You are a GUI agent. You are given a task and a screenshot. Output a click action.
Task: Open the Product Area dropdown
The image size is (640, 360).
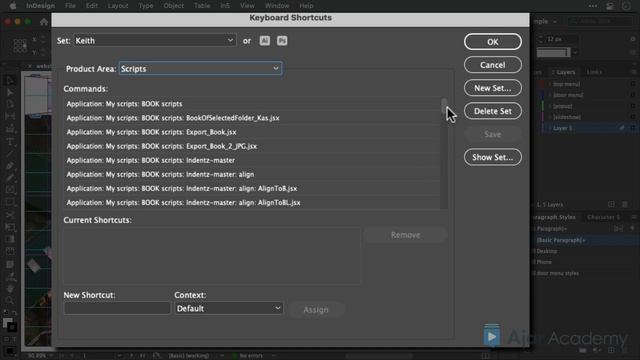click(x=200, y=69)
